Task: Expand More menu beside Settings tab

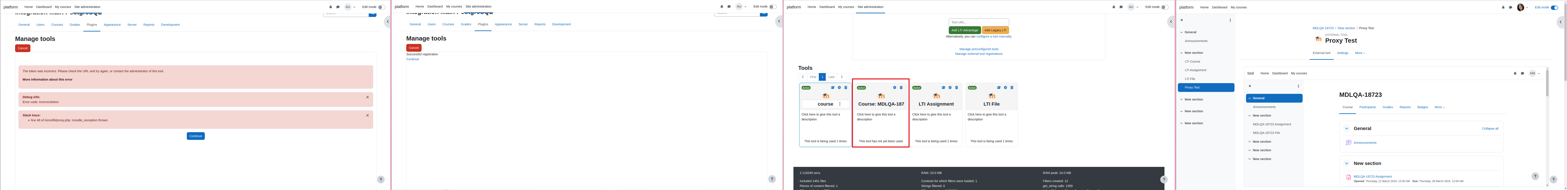Action: [1360, 53]
